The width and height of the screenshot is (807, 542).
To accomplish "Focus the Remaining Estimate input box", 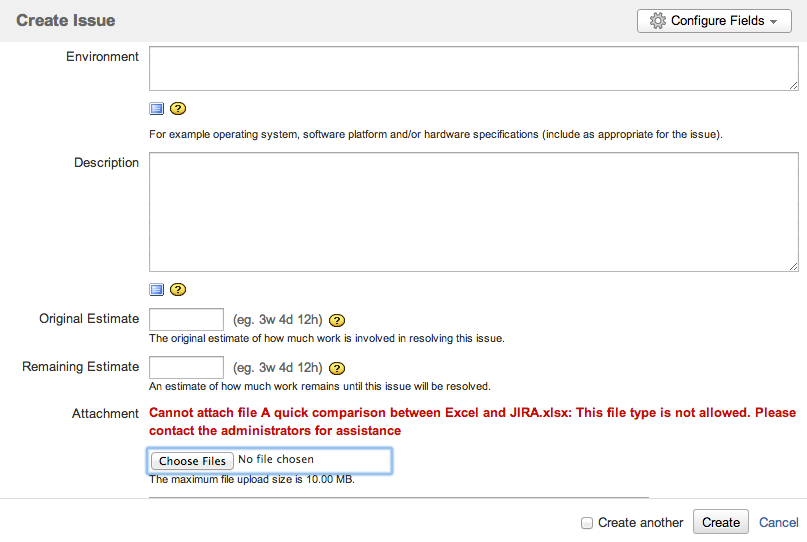I will pyautogui.click(x=186, y=368).
